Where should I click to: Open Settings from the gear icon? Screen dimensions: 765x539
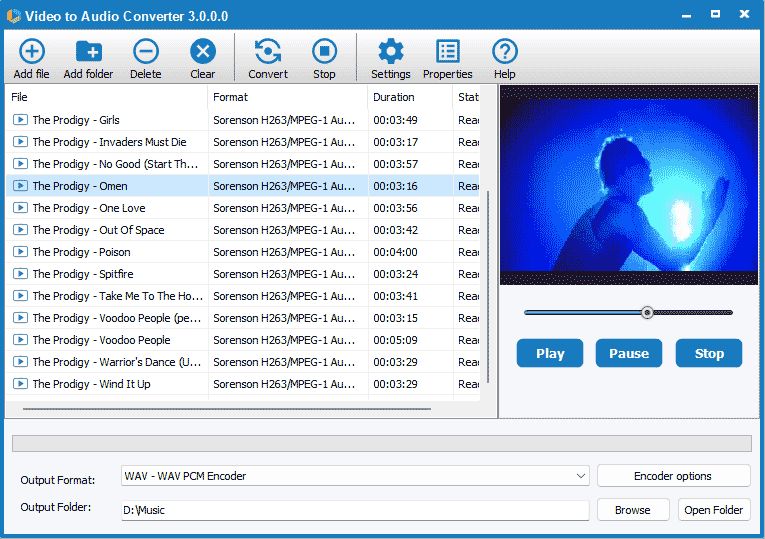[x=391, y=51]
